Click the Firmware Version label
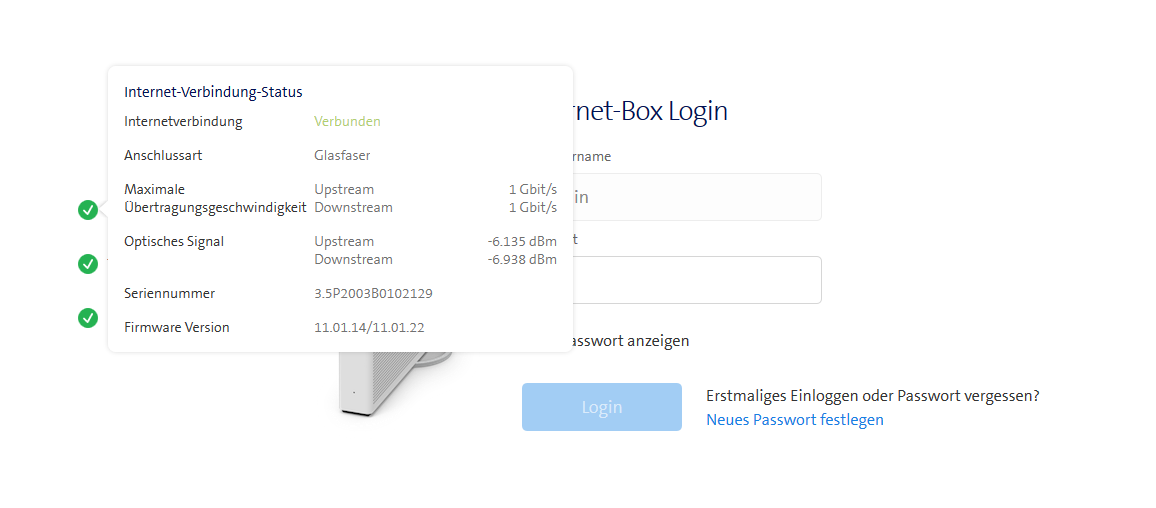1156x508 pixels. click(x=177, y=327)
